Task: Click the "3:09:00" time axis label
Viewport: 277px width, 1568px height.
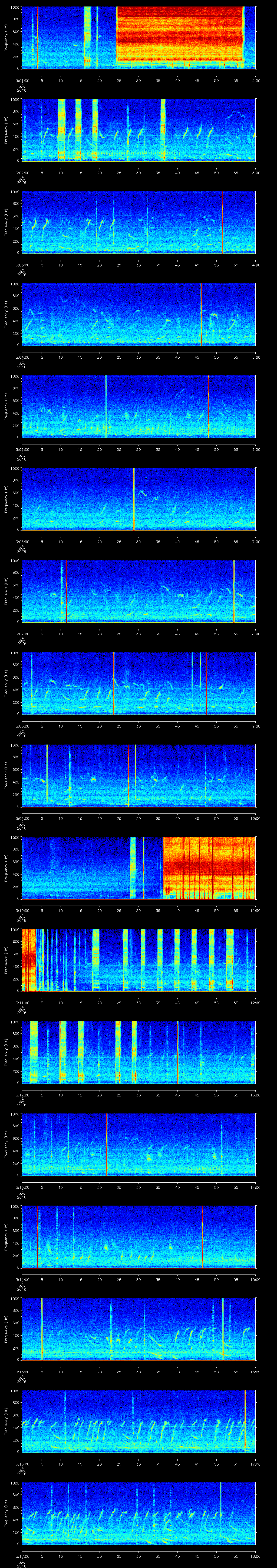Action: 22,818
